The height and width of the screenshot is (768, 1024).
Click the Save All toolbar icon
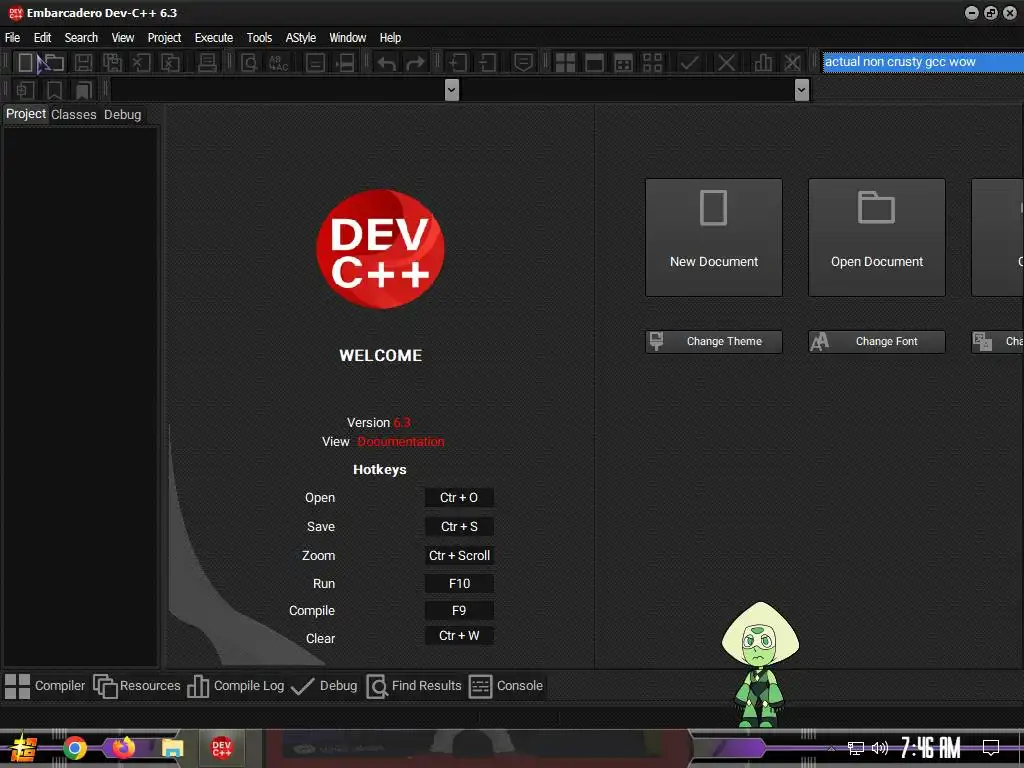click(112, 63)
